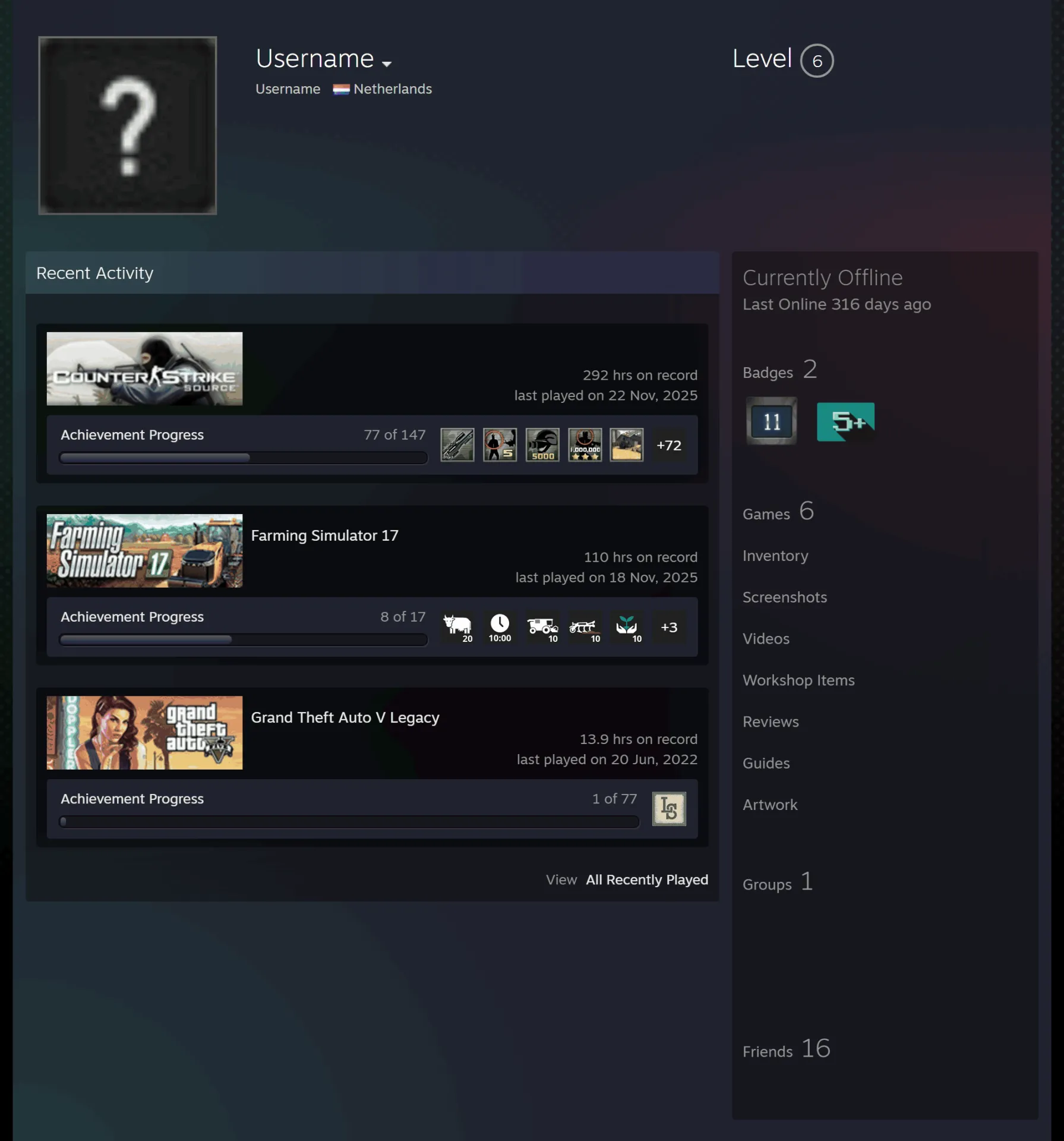This screenshot has height=1141, width=1064.
Task: Open the Years of Service 11 badge
Action: (771, 421)
